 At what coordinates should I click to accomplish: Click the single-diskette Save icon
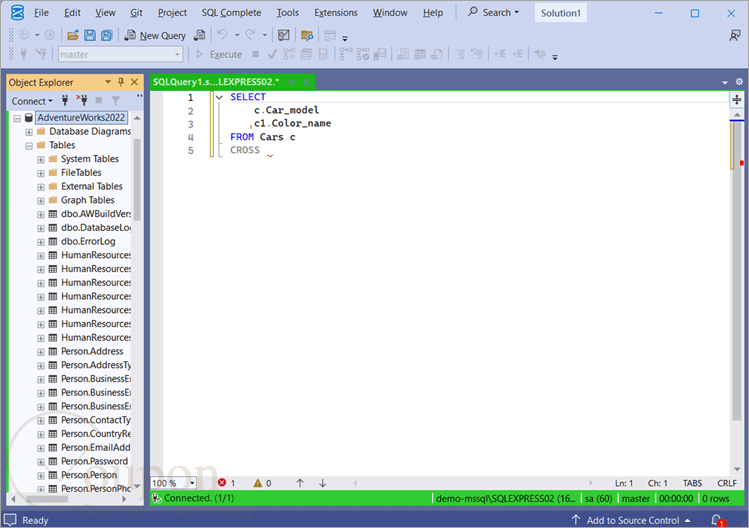tap(90, 35)
